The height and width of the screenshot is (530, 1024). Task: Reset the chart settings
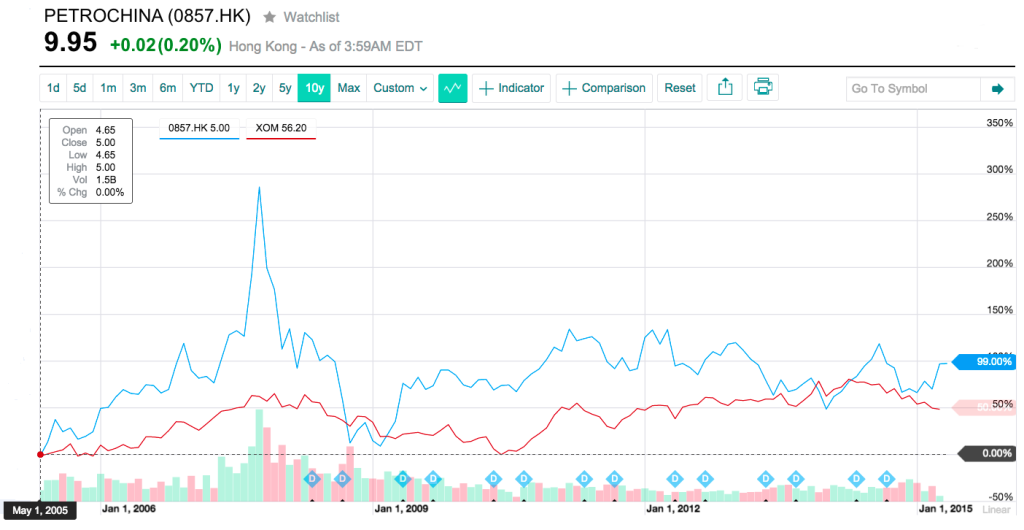pyautogui.click(x=680, y=88)
